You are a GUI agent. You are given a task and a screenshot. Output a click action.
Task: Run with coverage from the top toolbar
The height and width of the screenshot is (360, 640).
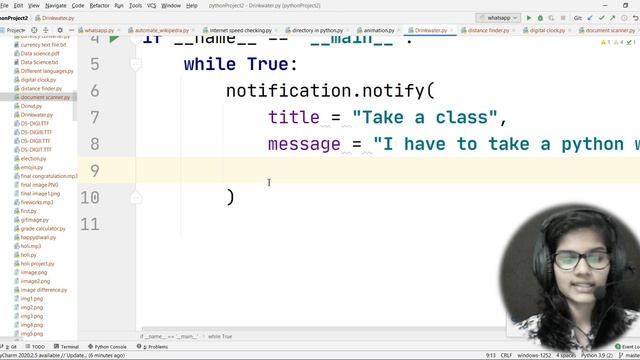point(551,18)
